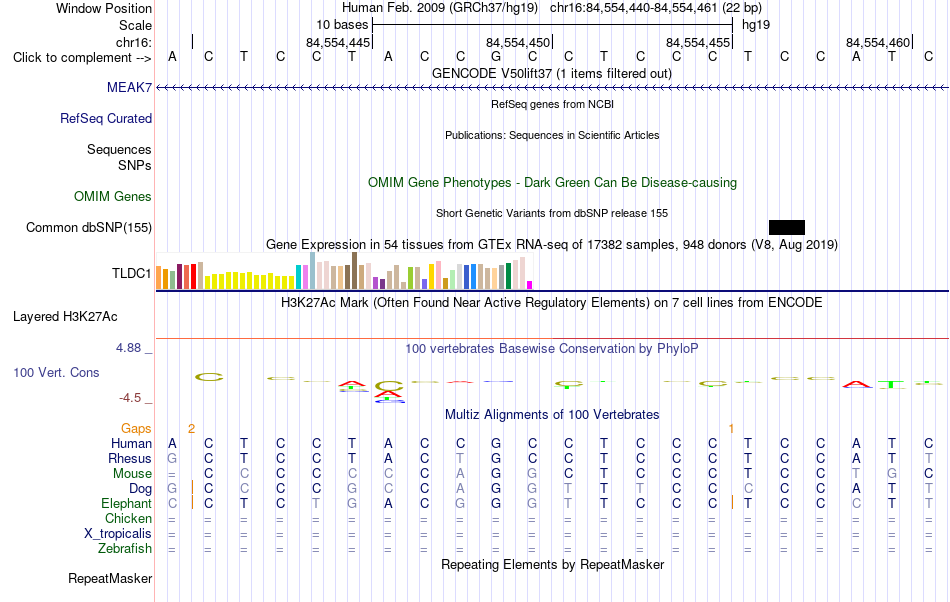Click the 'OMIM Gene Phenotypes' track title
Viewport: 950px width, 602px height.
point(552,182)
